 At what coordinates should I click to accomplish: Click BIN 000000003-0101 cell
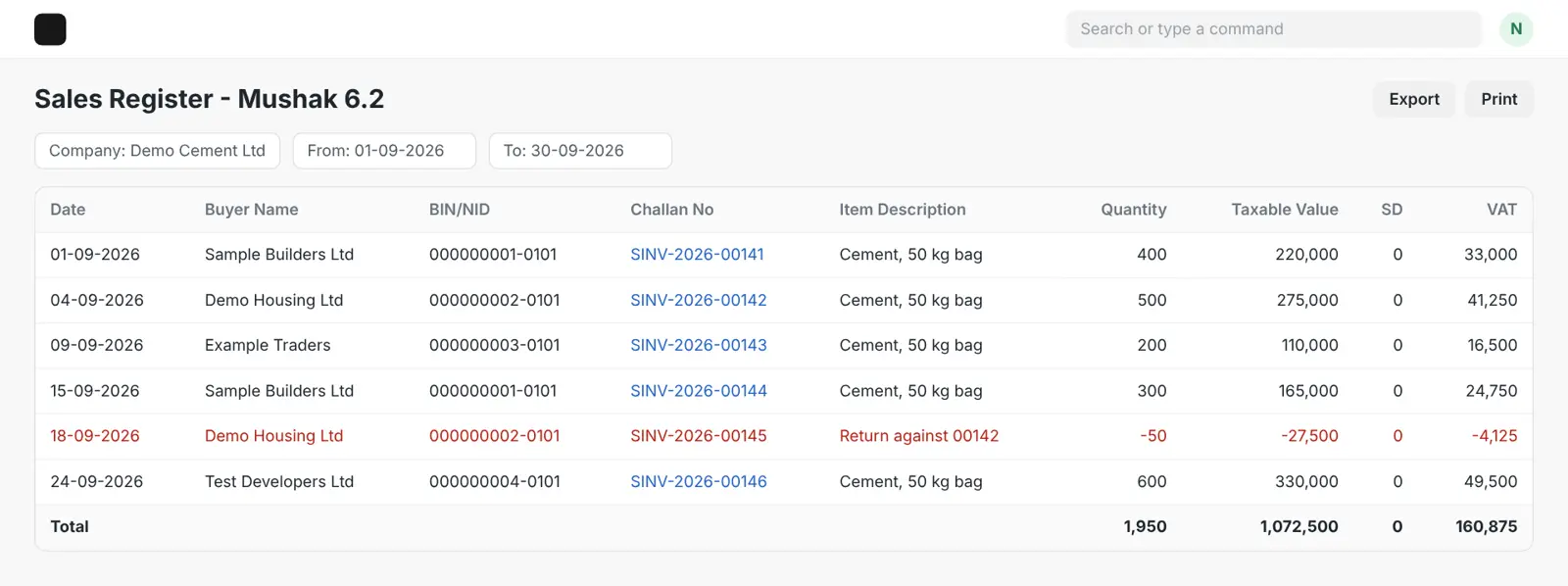(x=495, y=345)
